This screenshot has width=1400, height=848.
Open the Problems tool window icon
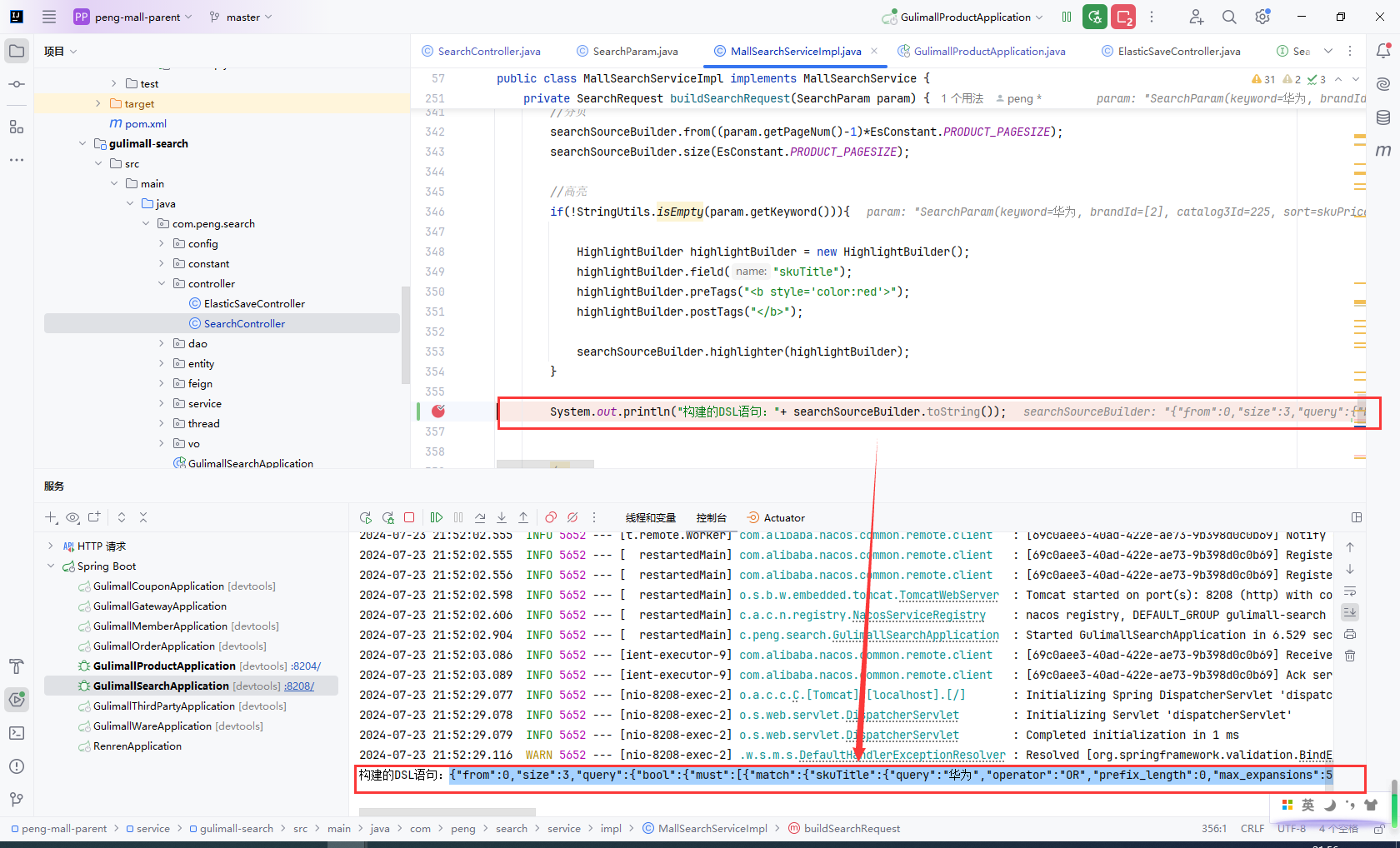pos(17,766)
